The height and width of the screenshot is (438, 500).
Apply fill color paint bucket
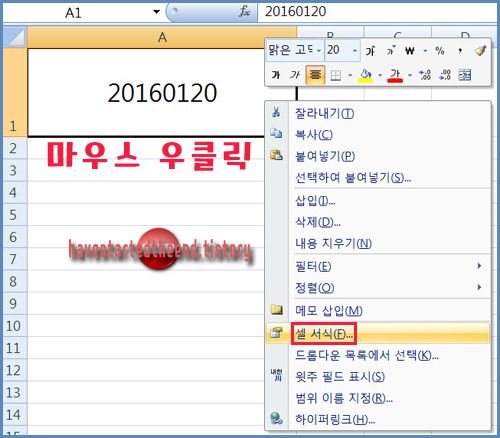(365, 75)
